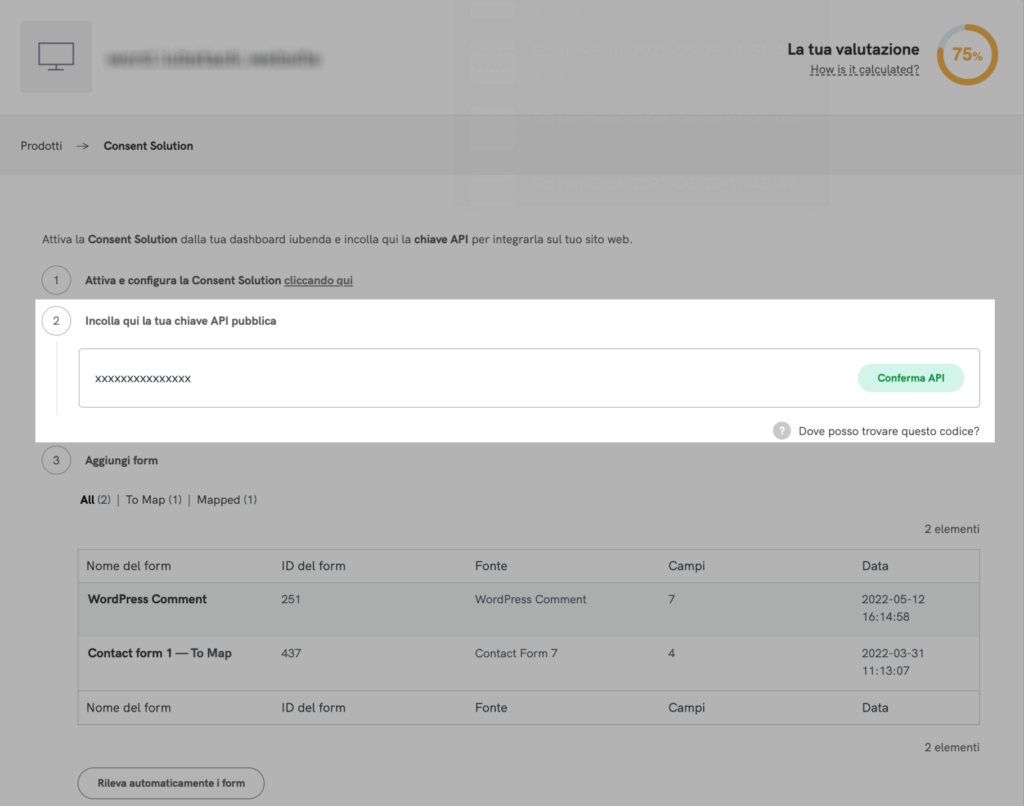Switch to the To Map filter

coord(147,499)
